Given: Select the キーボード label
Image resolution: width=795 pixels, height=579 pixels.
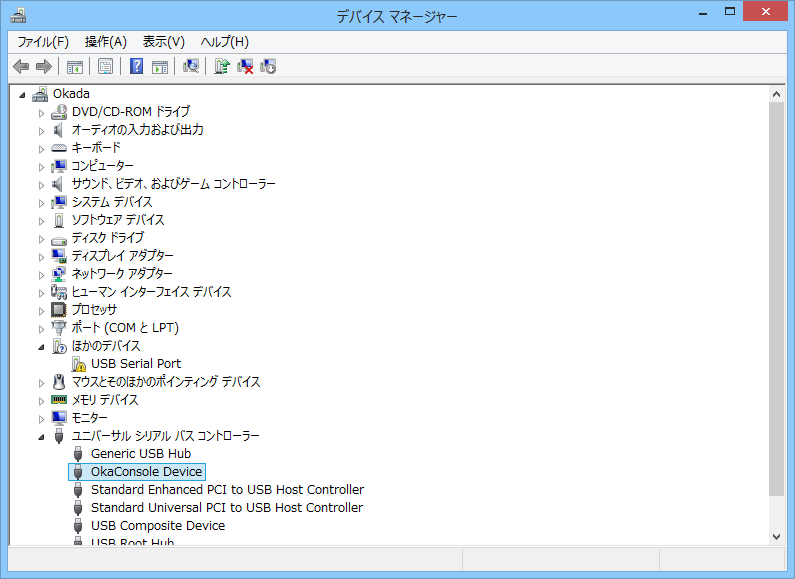Looking at the screenshot, I should [96, 148].
